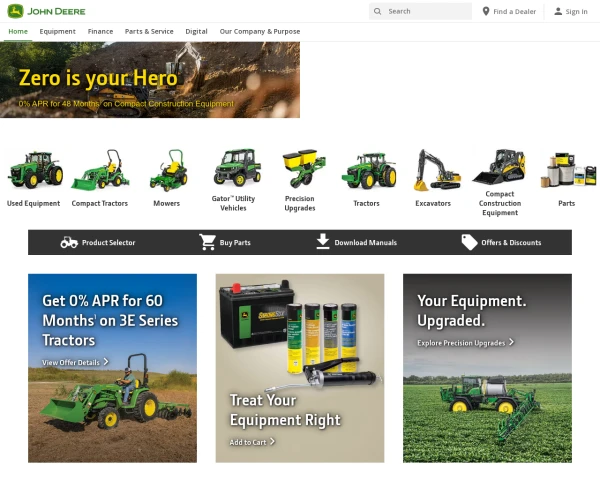The image size is (600, 480).
Task: Select the Compact Tractors image
Action: 100,170
